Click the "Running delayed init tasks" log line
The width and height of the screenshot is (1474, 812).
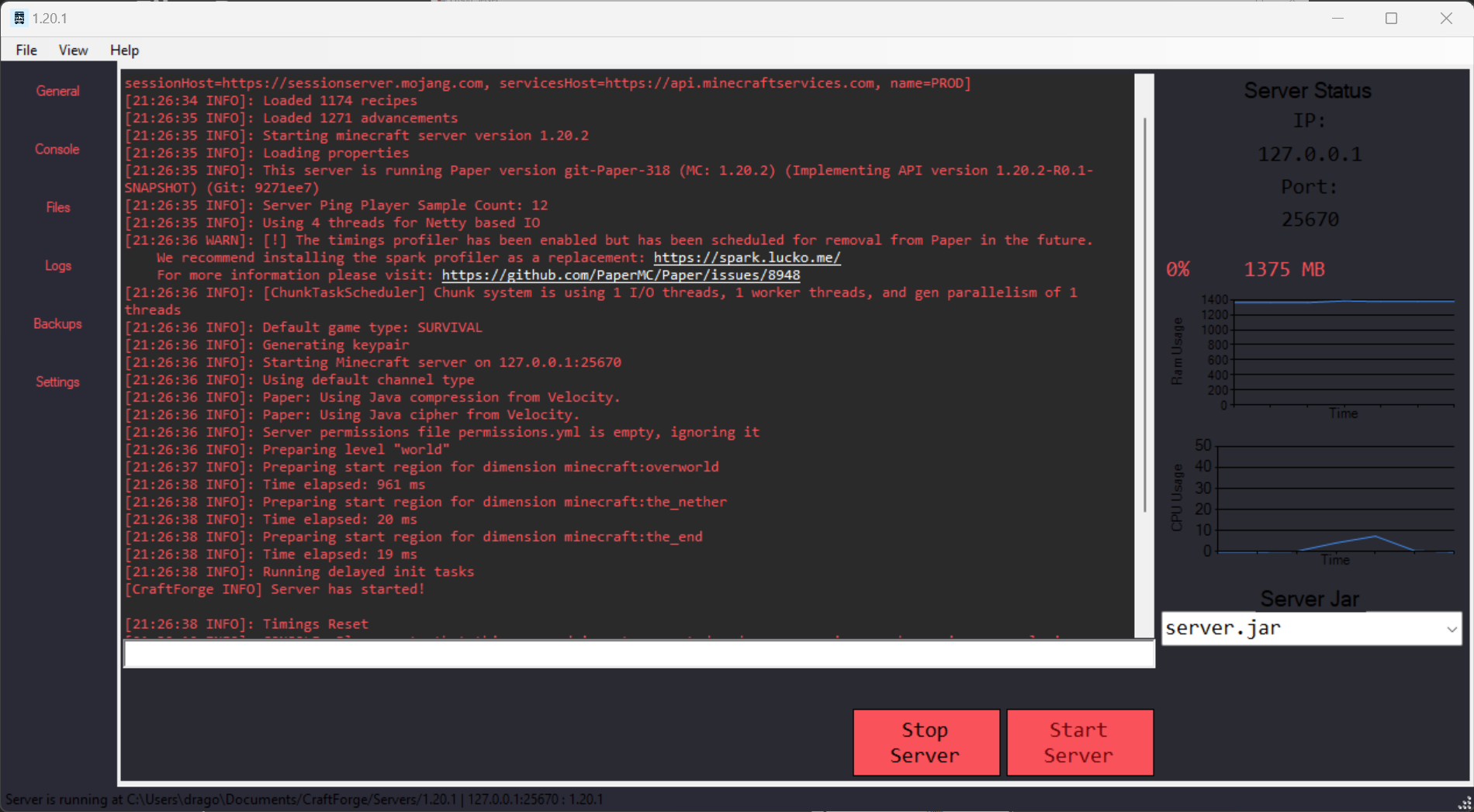[x=299, y=572]
